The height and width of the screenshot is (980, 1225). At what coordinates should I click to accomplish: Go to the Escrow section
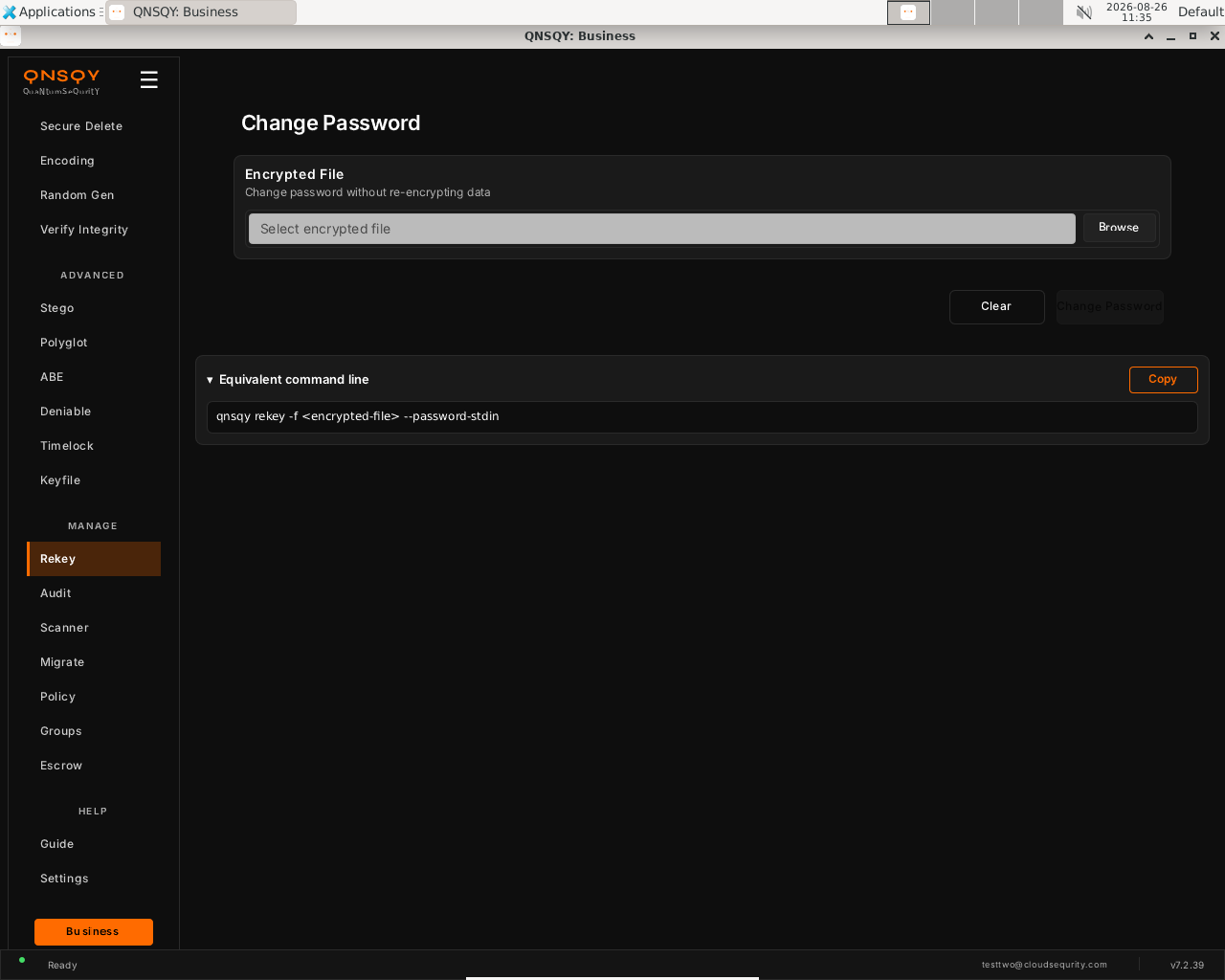pyautogui.click(x=94, y=766)
